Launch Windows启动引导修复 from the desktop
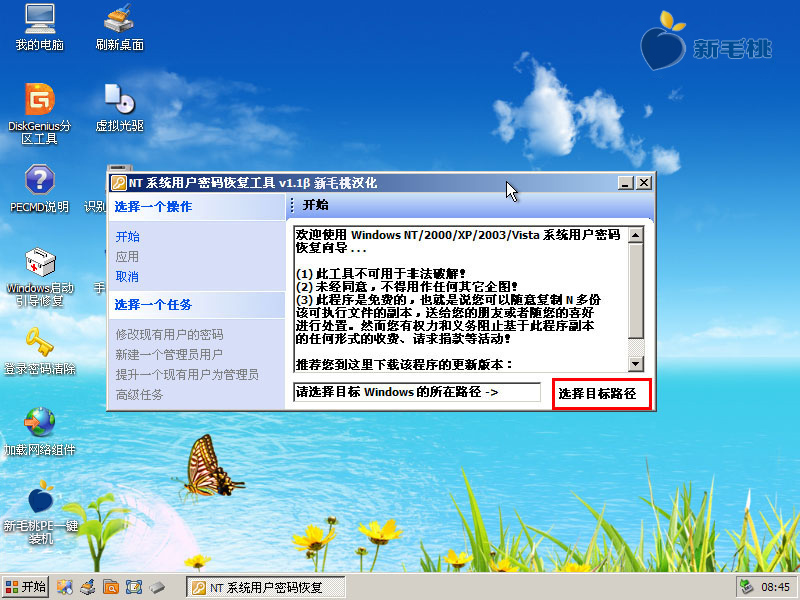This screenshot has height=600, width=800. click(x=39, y=276)
